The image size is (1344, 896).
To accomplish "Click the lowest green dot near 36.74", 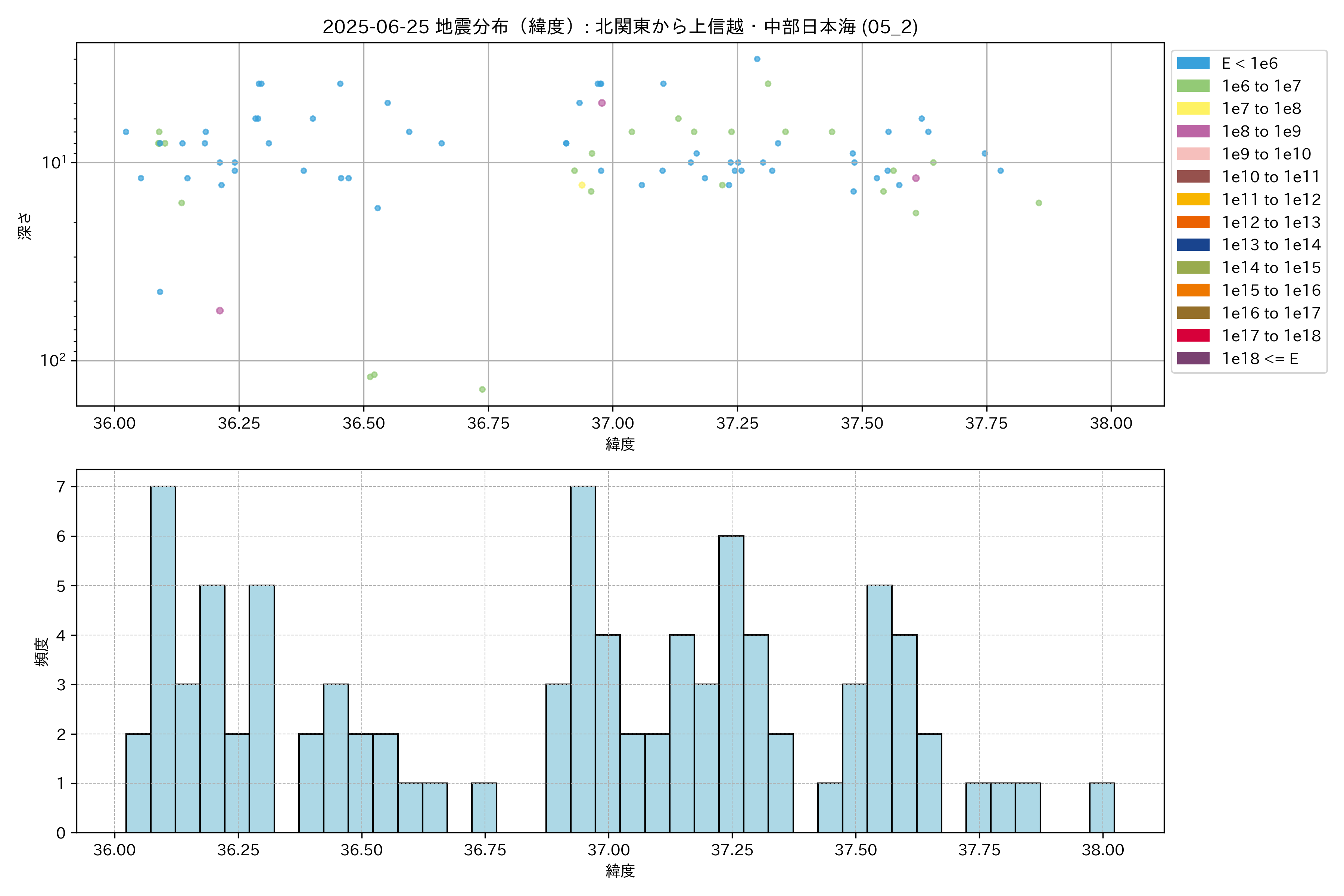I will pyautogui.click(x=482, y=390).
